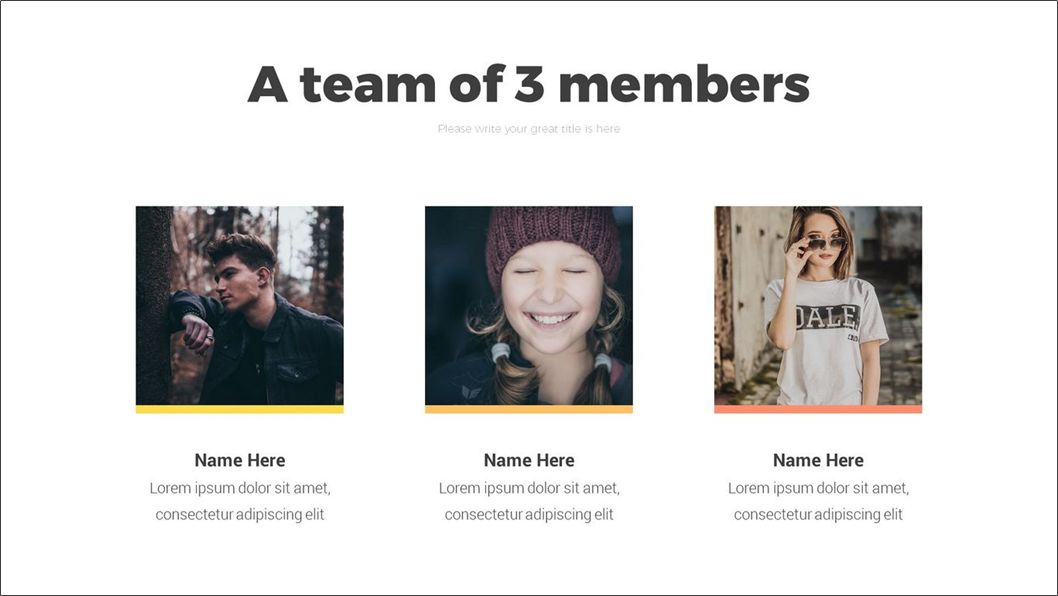
Task: Click the t-shirt lettering in third photo
Action: [x=827, y=317]
